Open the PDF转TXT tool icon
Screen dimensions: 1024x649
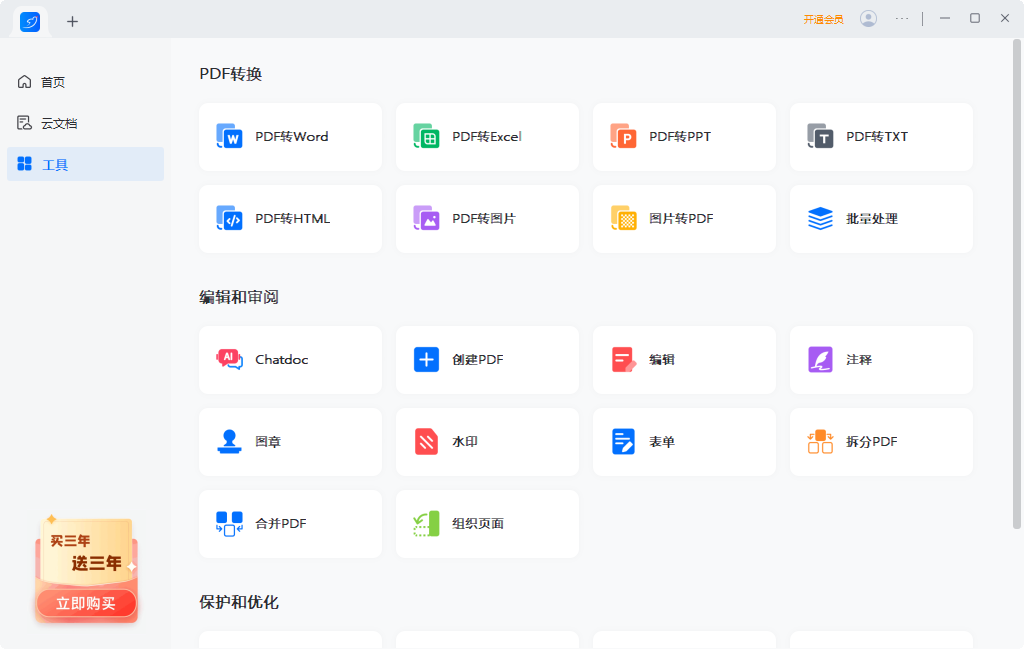tap(820, 136)
